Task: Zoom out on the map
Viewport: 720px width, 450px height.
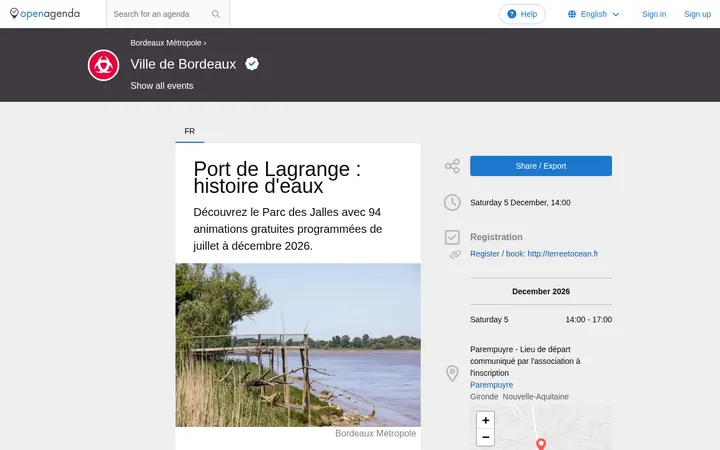Action: coord(485,437)
